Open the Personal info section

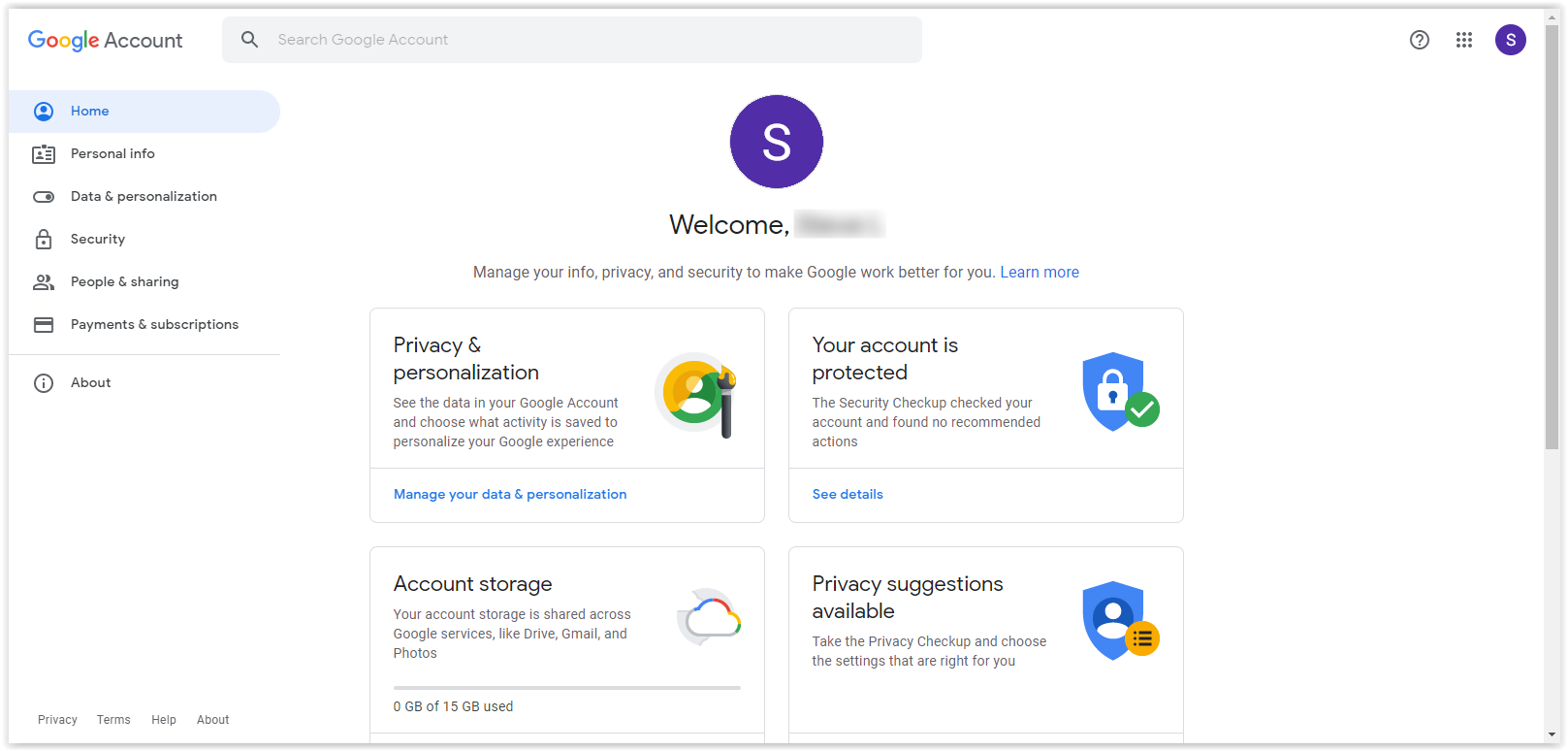pos(112,153)
